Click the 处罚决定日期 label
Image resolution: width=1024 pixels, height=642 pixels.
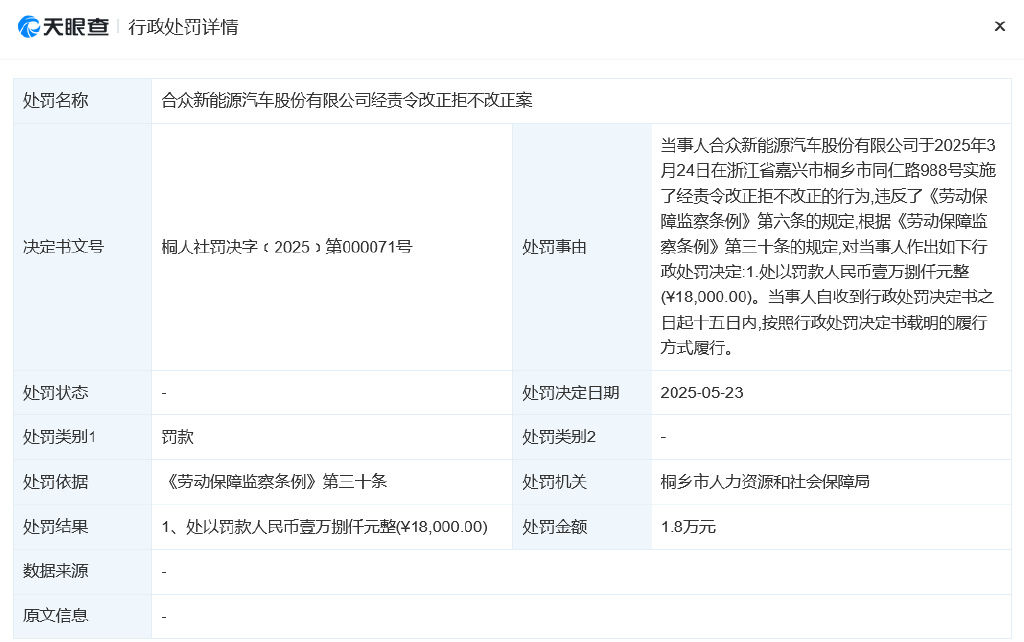[x=570, y=393]
